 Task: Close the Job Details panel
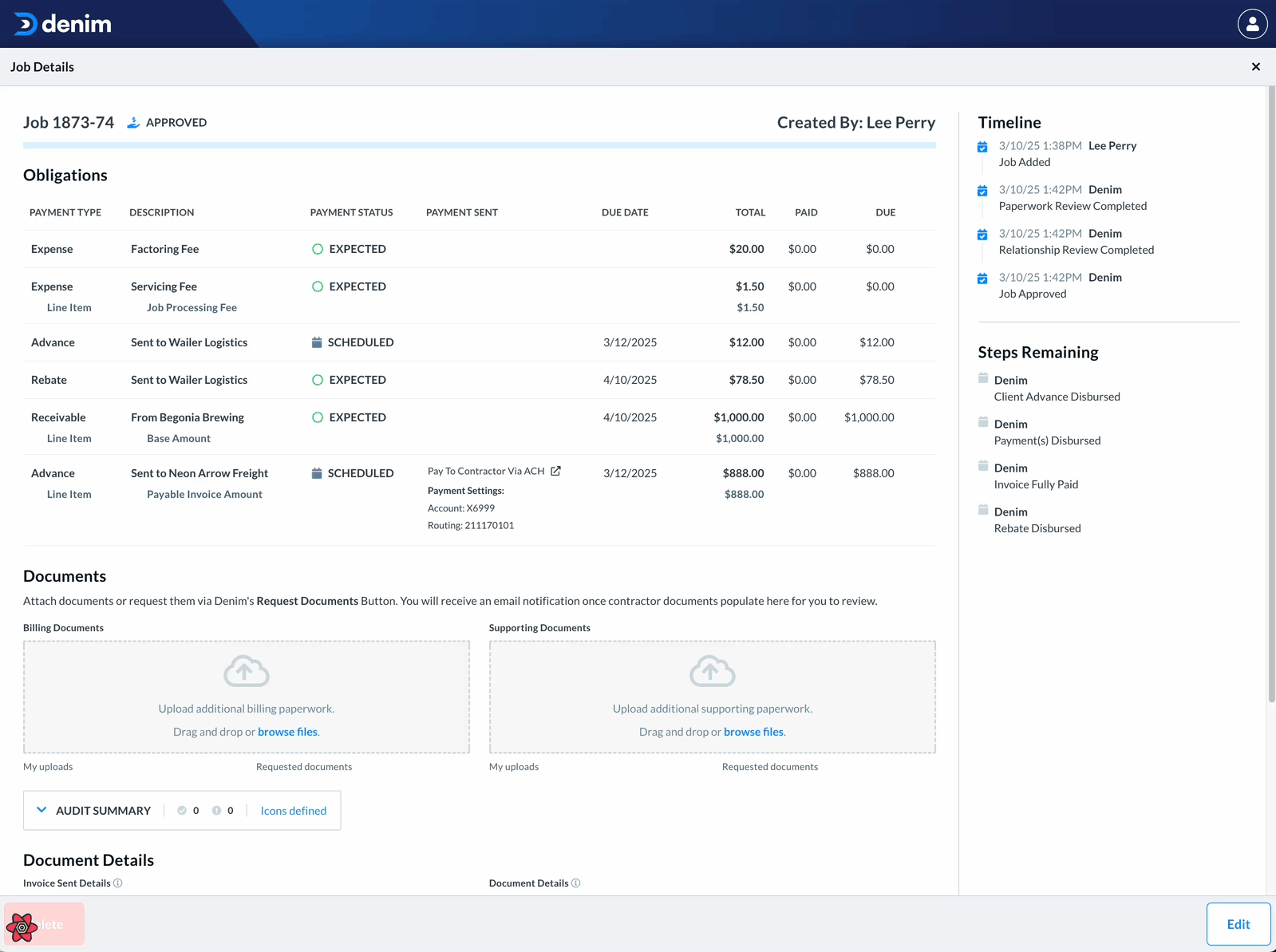point(1255,67)
